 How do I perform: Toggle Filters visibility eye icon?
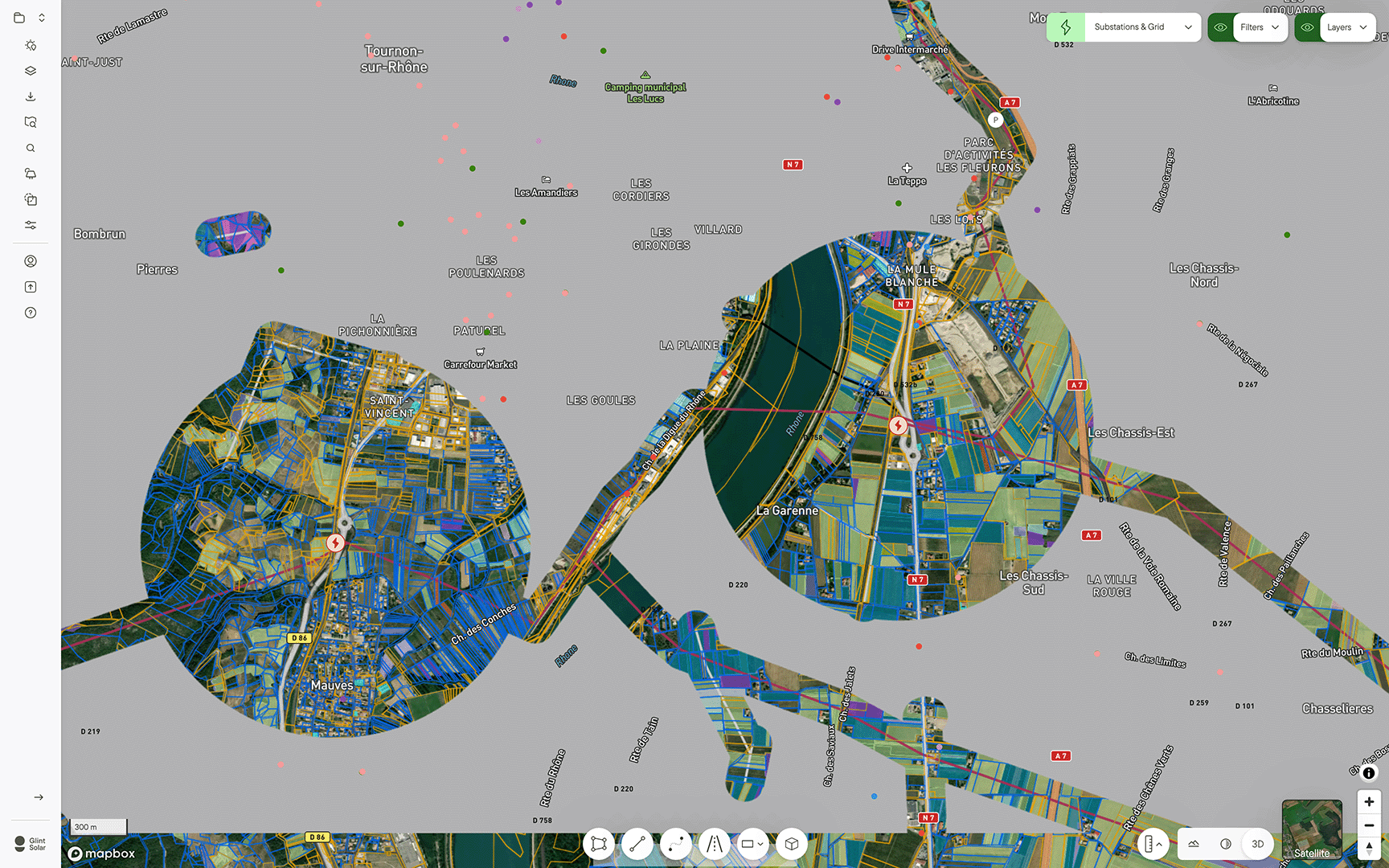click(1220, 27)
